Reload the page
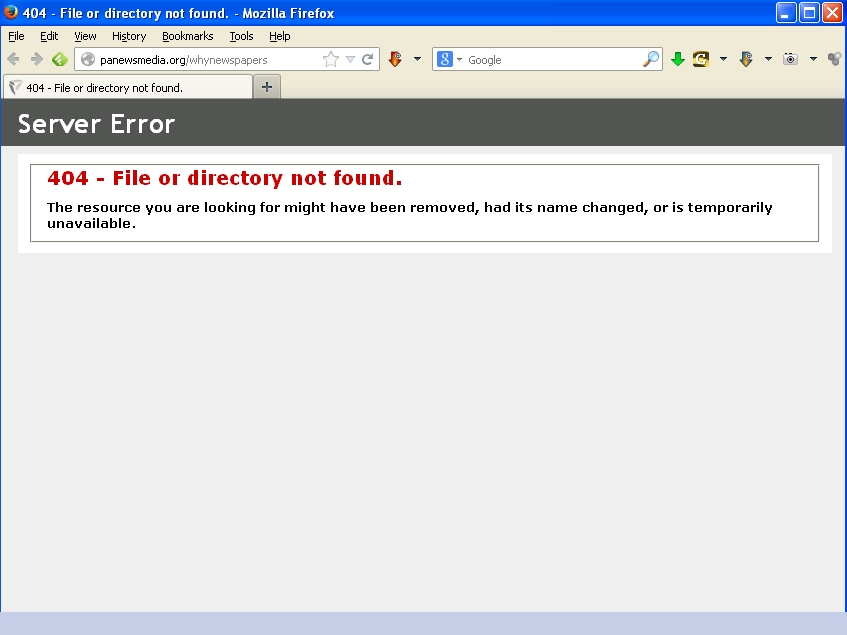Screen dimensions: 847x635 367,59
